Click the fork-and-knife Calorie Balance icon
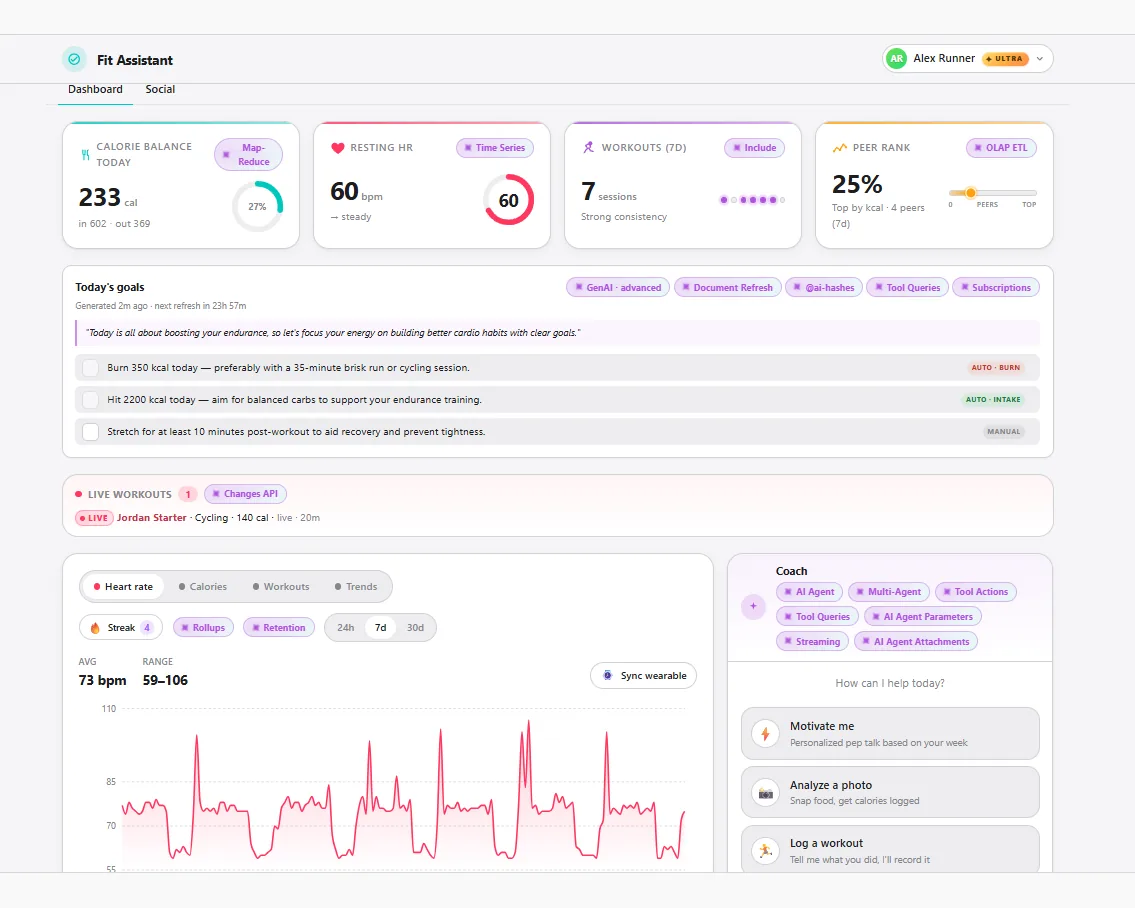 (85, 154)
